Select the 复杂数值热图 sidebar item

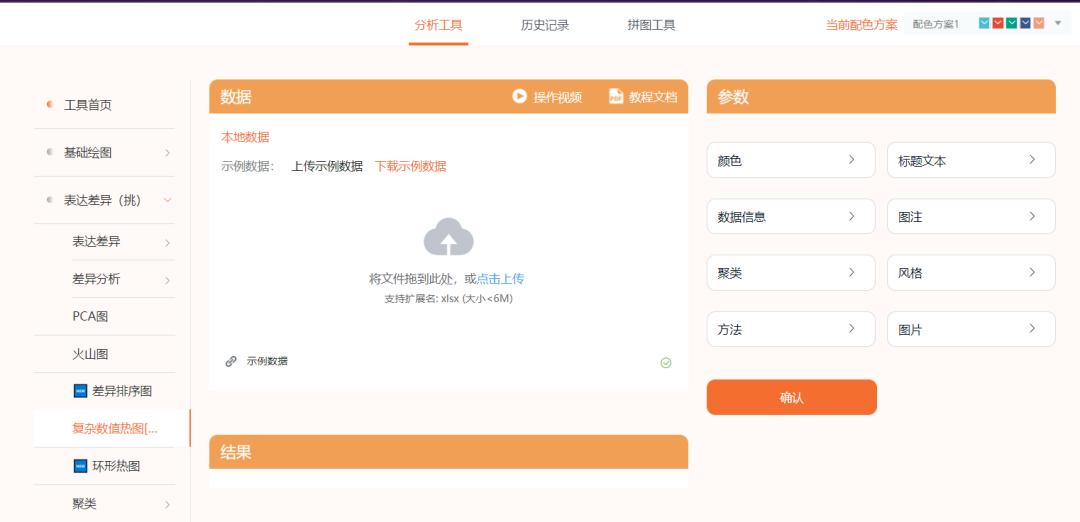(112, 428)
